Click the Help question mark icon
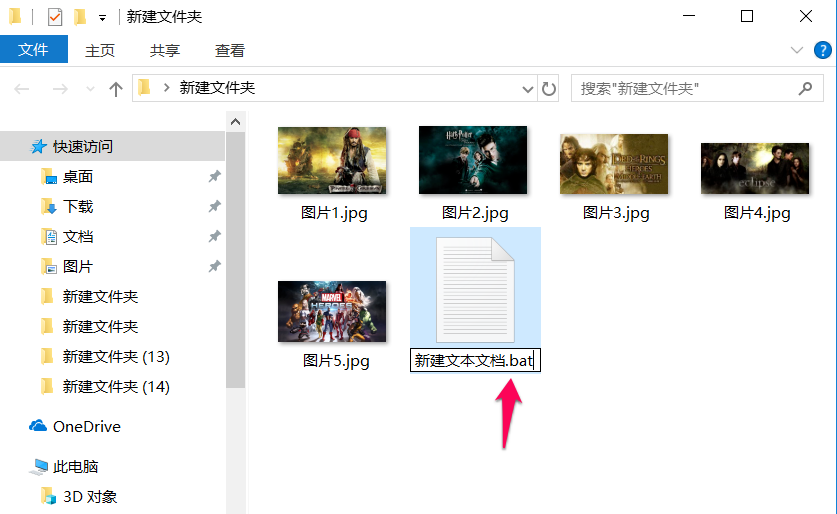Screen dimensions: 837x514 tap(820, 50)
